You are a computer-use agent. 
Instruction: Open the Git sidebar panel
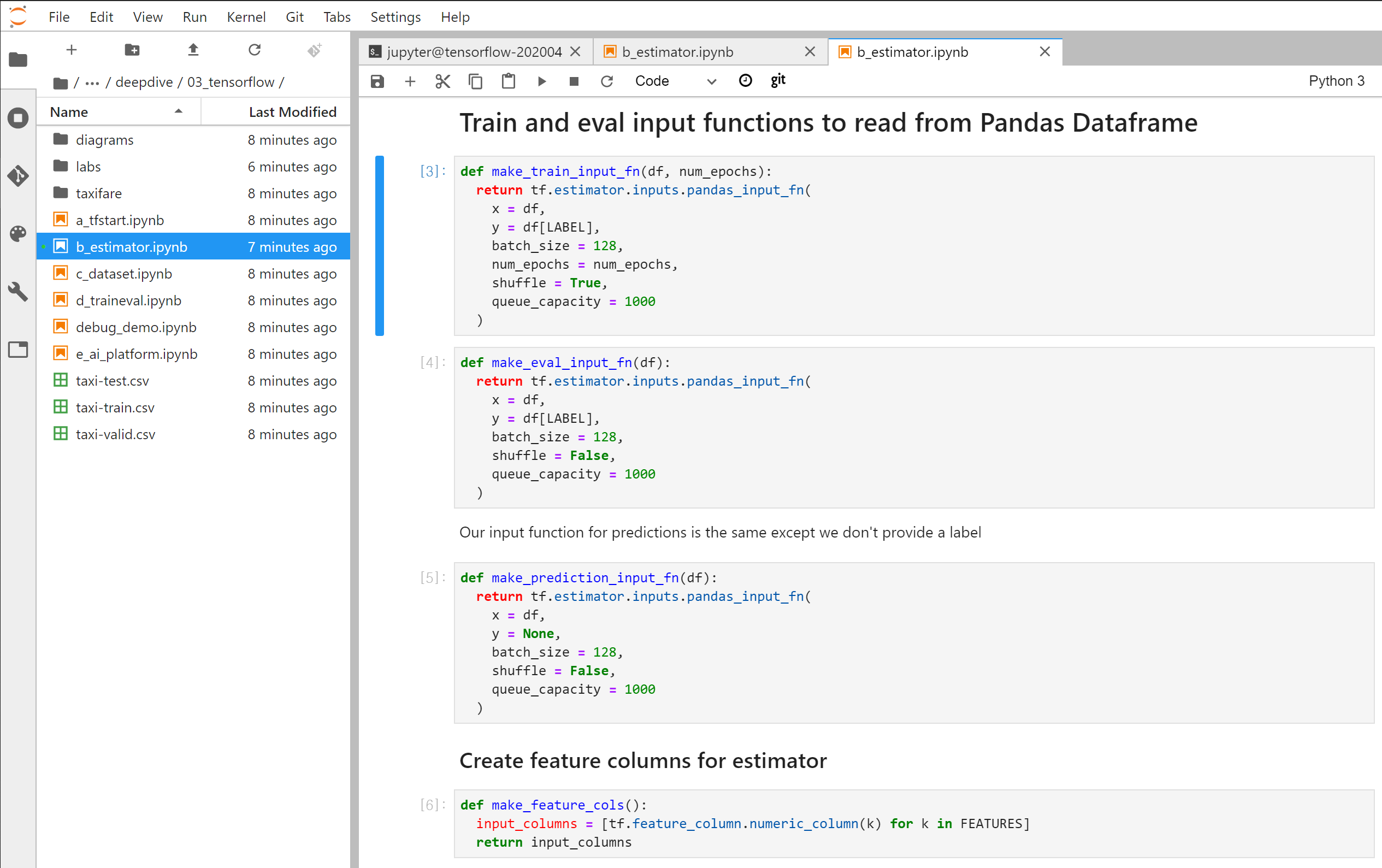(18, 176)
